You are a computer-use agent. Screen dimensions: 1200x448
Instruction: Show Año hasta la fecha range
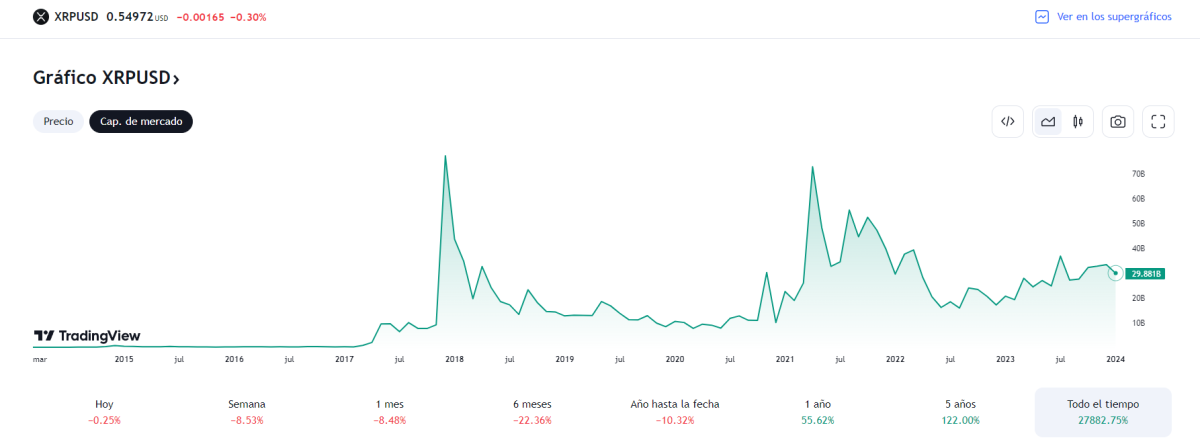[675, 411]
